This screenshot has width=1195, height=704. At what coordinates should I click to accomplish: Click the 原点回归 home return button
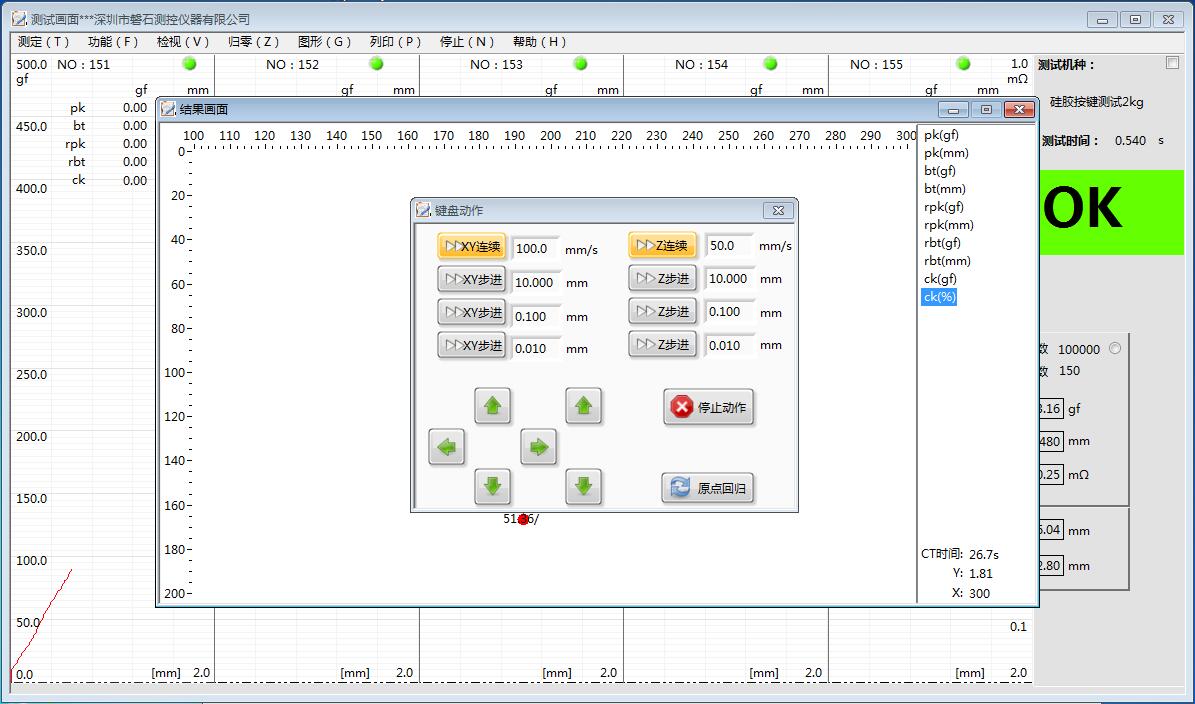tap(708, 488)
